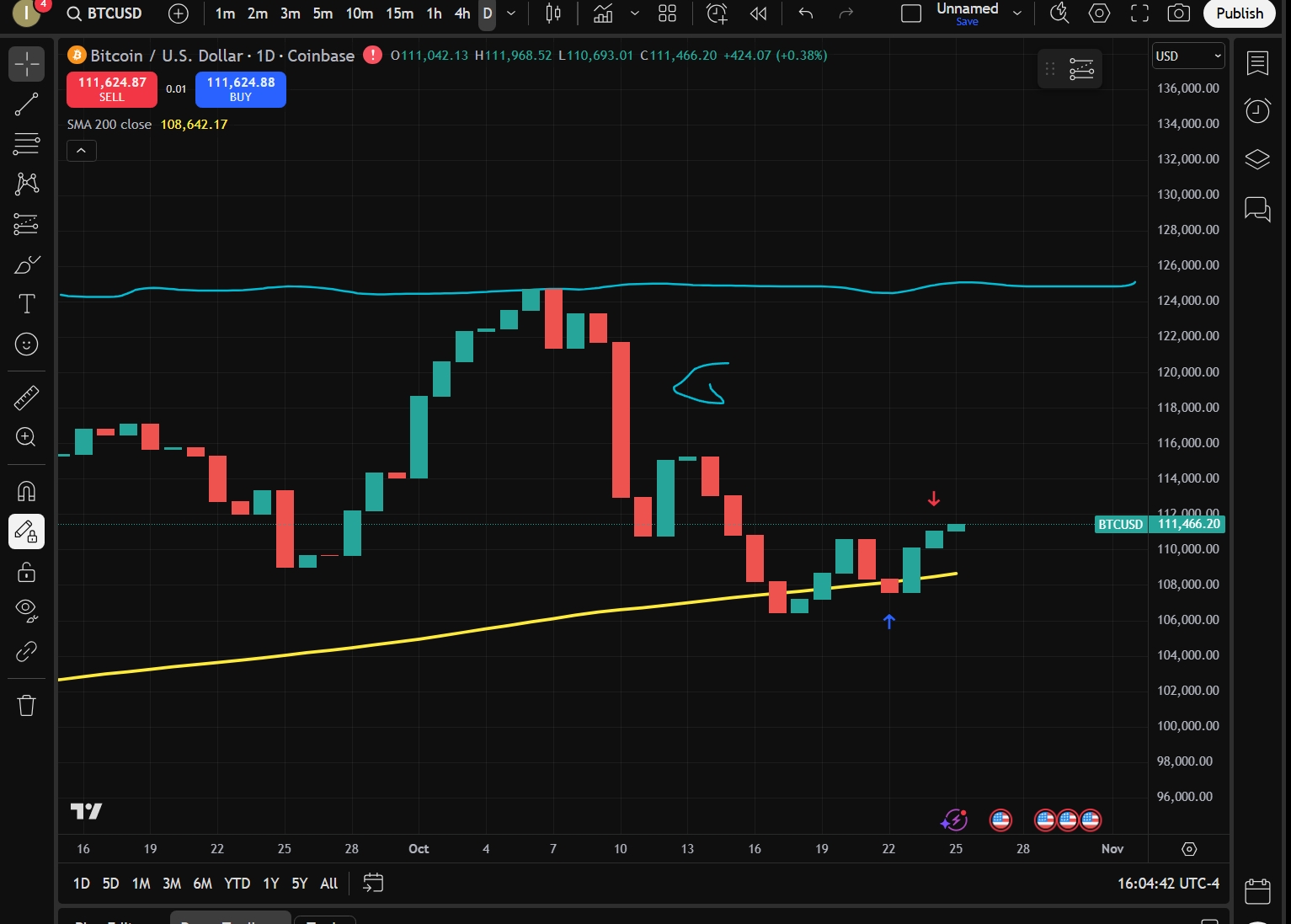Image resolution: width=1291 pixels, height=924 pixels.
Task: Remove drawings with trash icon
Action: click(x=26, y=705)
